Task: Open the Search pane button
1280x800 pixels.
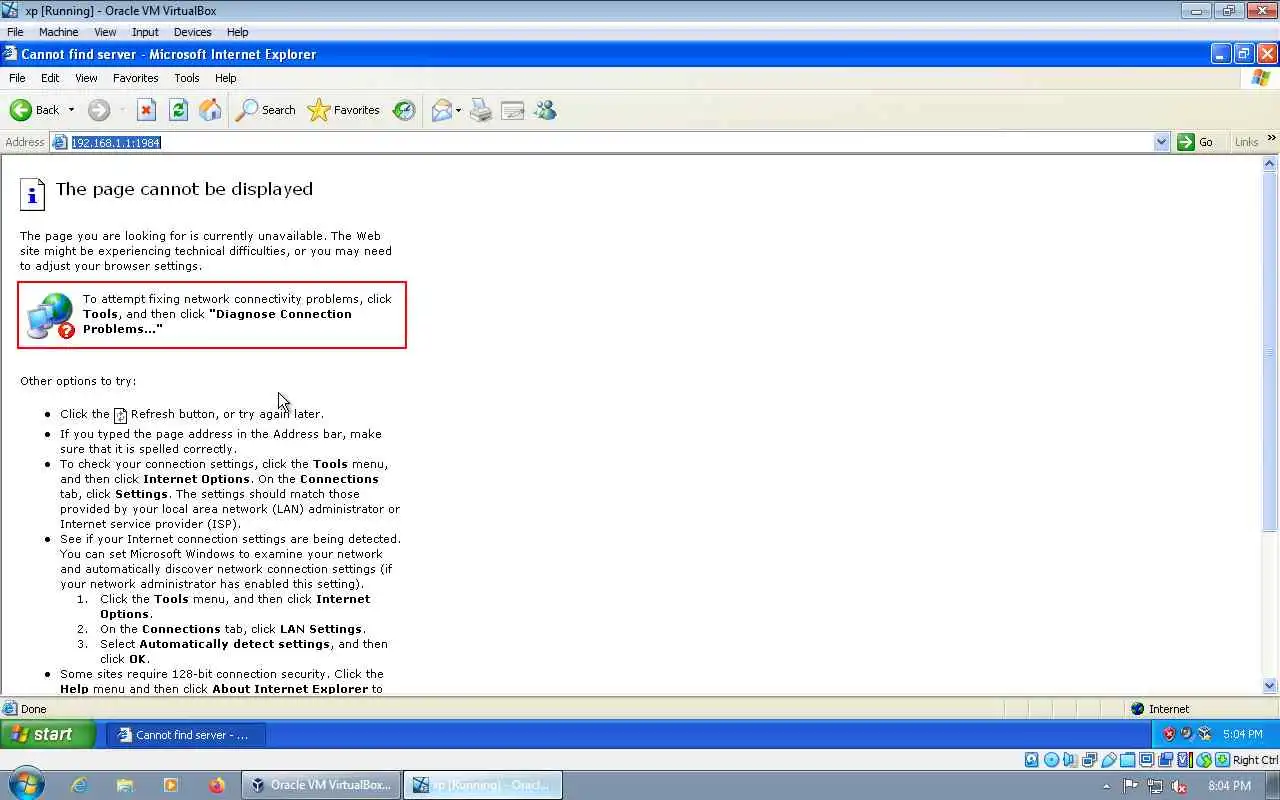Action: [266, 110]
